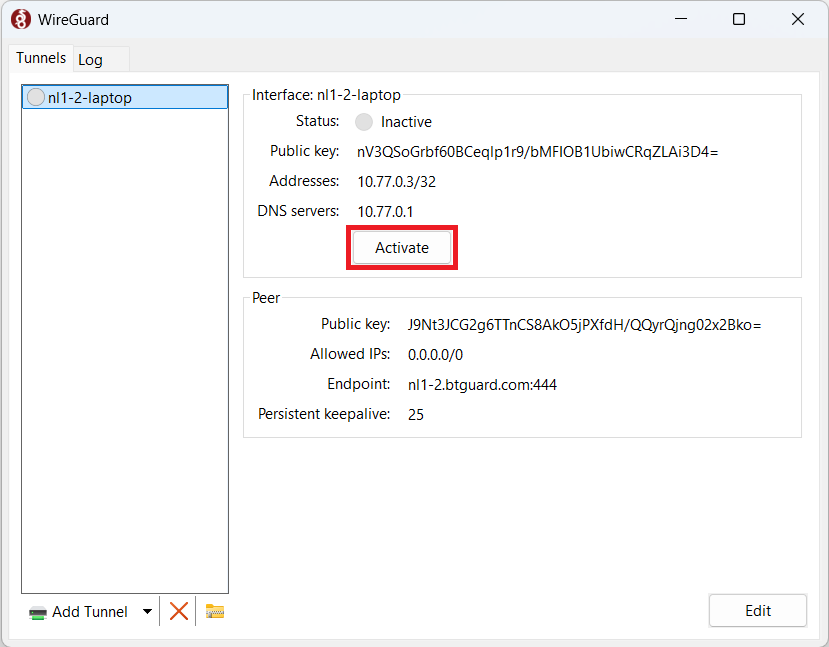Click status circle beside nl1-2-laptop in list
Screen dimensions: 829x647
point(36,97)
